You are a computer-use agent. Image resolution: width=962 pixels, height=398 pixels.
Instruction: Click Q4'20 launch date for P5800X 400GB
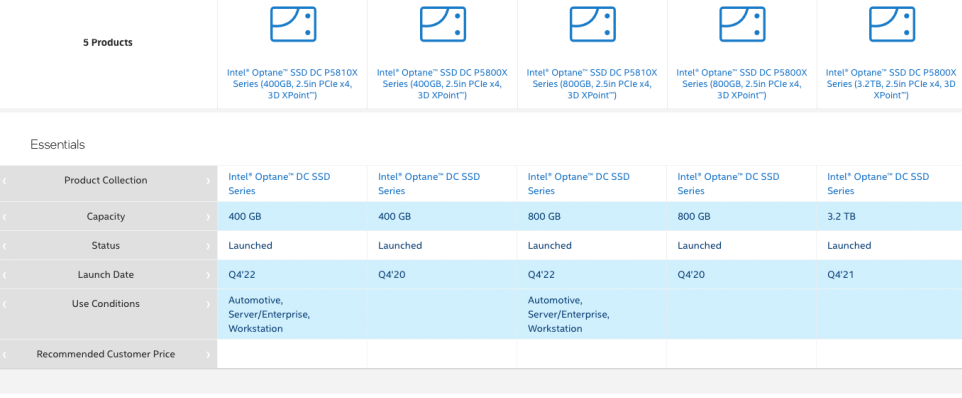coord(391,275)
